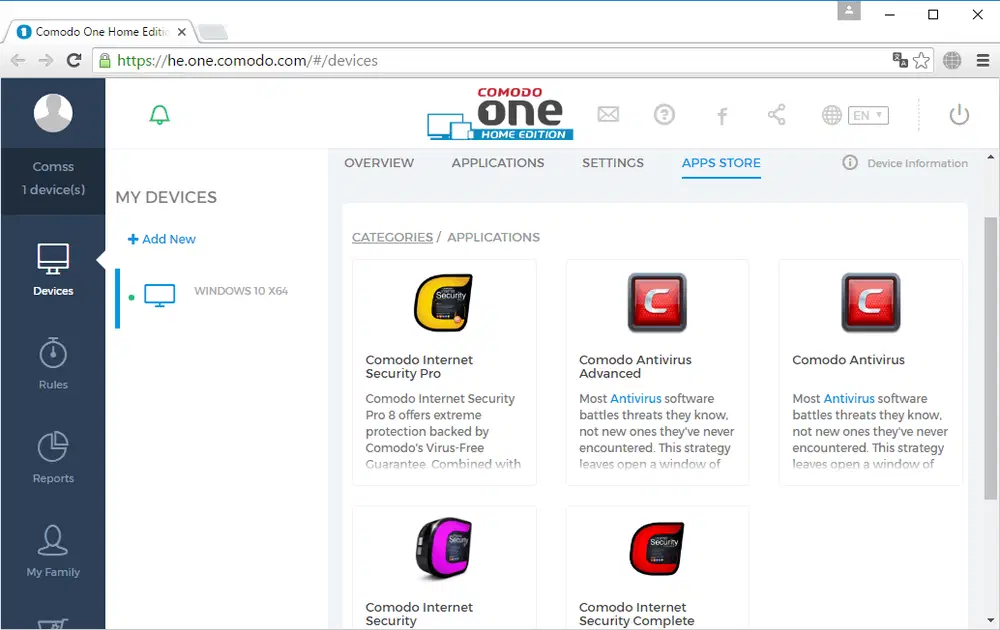Image resolution: width=1000 pixels, height=630 pixels.
Task: Click the power logout icon
Action: pos(959,115)
